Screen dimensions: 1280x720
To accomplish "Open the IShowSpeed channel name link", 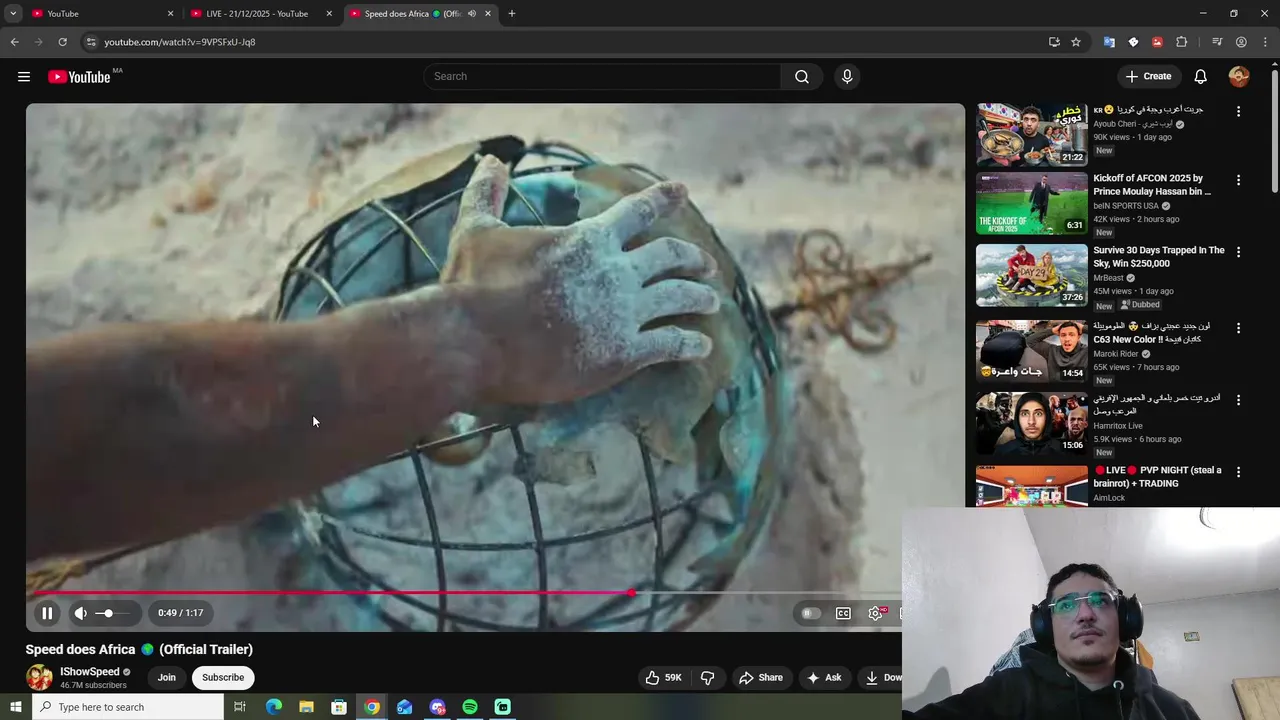I will [90, 672].
